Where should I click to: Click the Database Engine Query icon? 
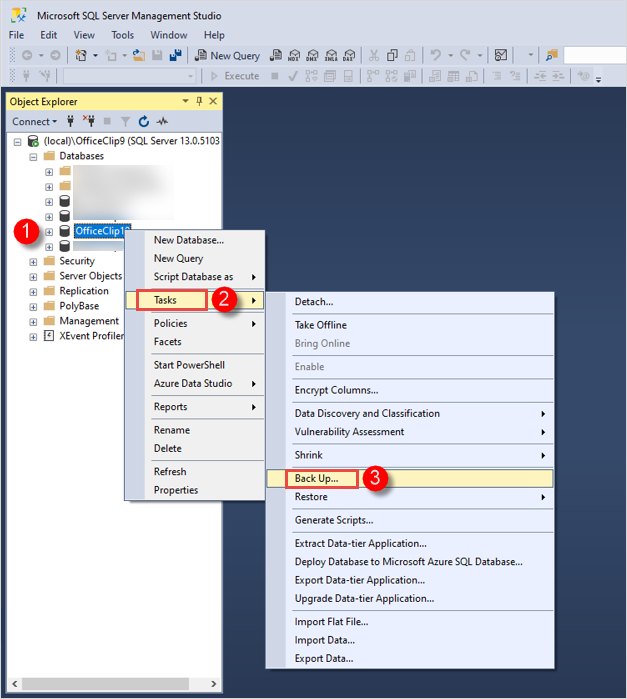276,55
